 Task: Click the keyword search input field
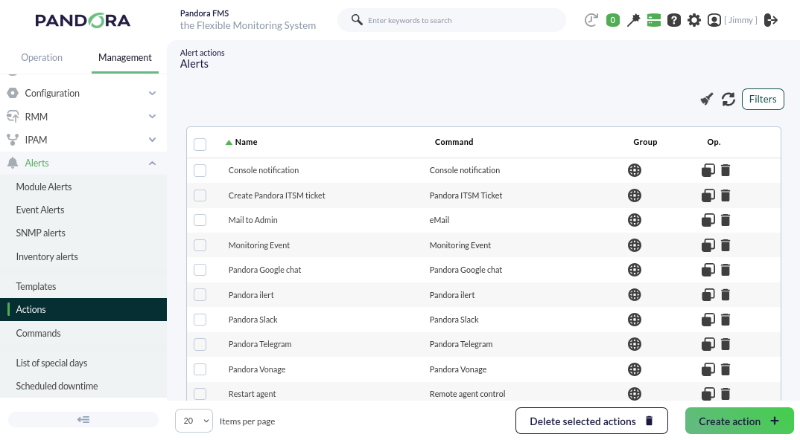452,20
